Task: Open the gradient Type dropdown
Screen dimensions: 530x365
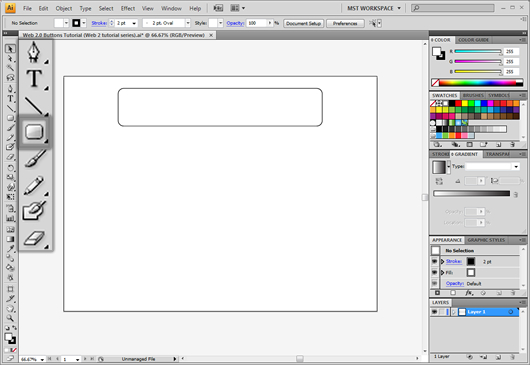Action: coord(516,166)
